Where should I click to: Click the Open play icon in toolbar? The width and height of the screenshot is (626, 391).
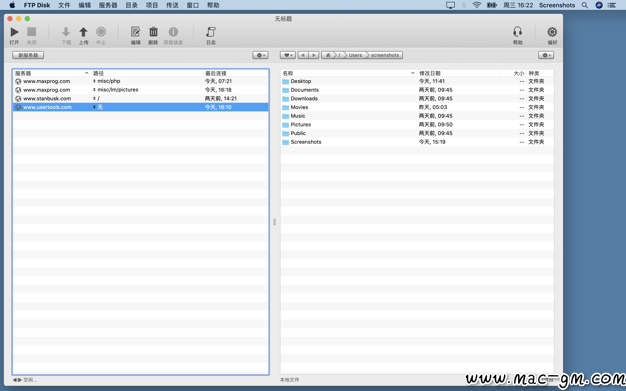click(x=14, y=32)
